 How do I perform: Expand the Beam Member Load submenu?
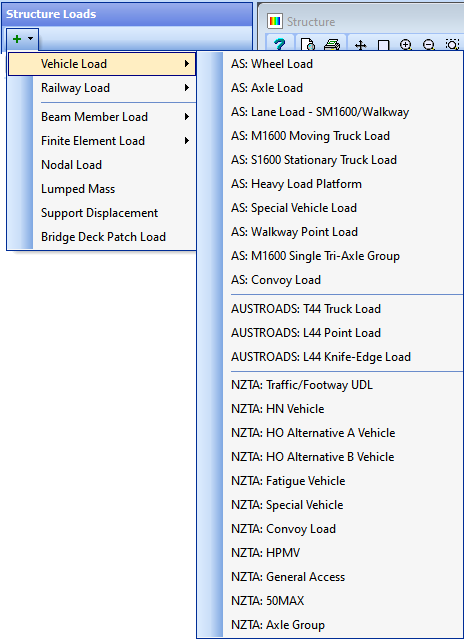pyautogui.click(x=102, y=117)
